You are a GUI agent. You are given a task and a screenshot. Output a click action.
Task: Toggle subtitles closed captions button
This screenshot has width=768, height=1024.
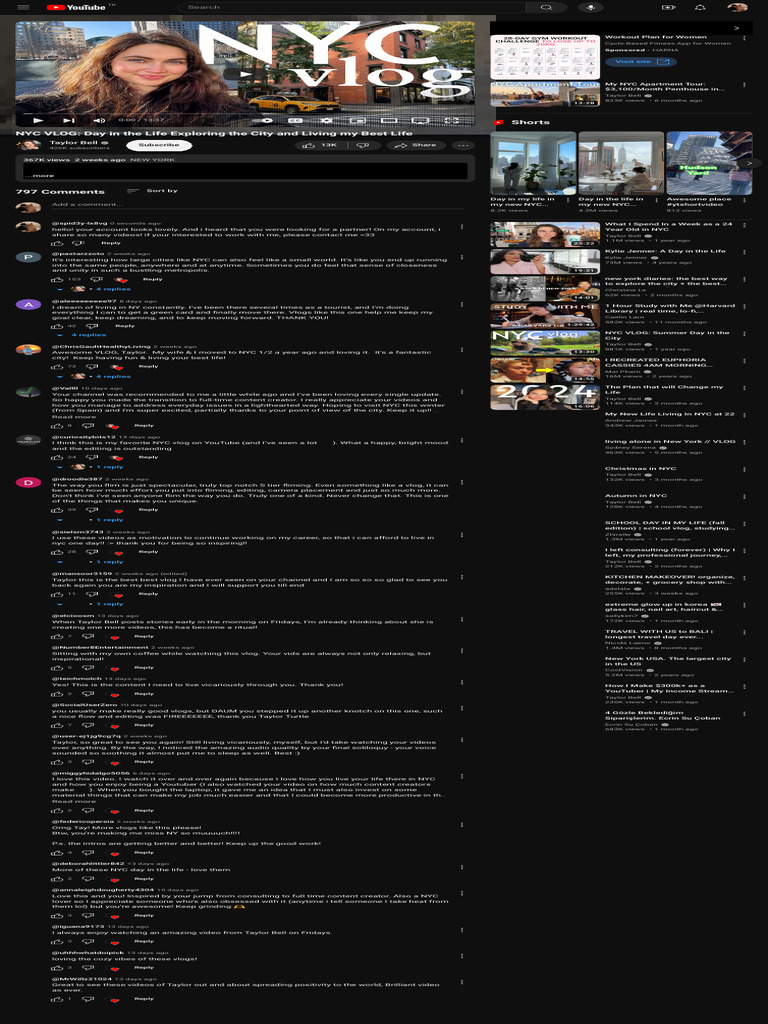pos(296,120)
